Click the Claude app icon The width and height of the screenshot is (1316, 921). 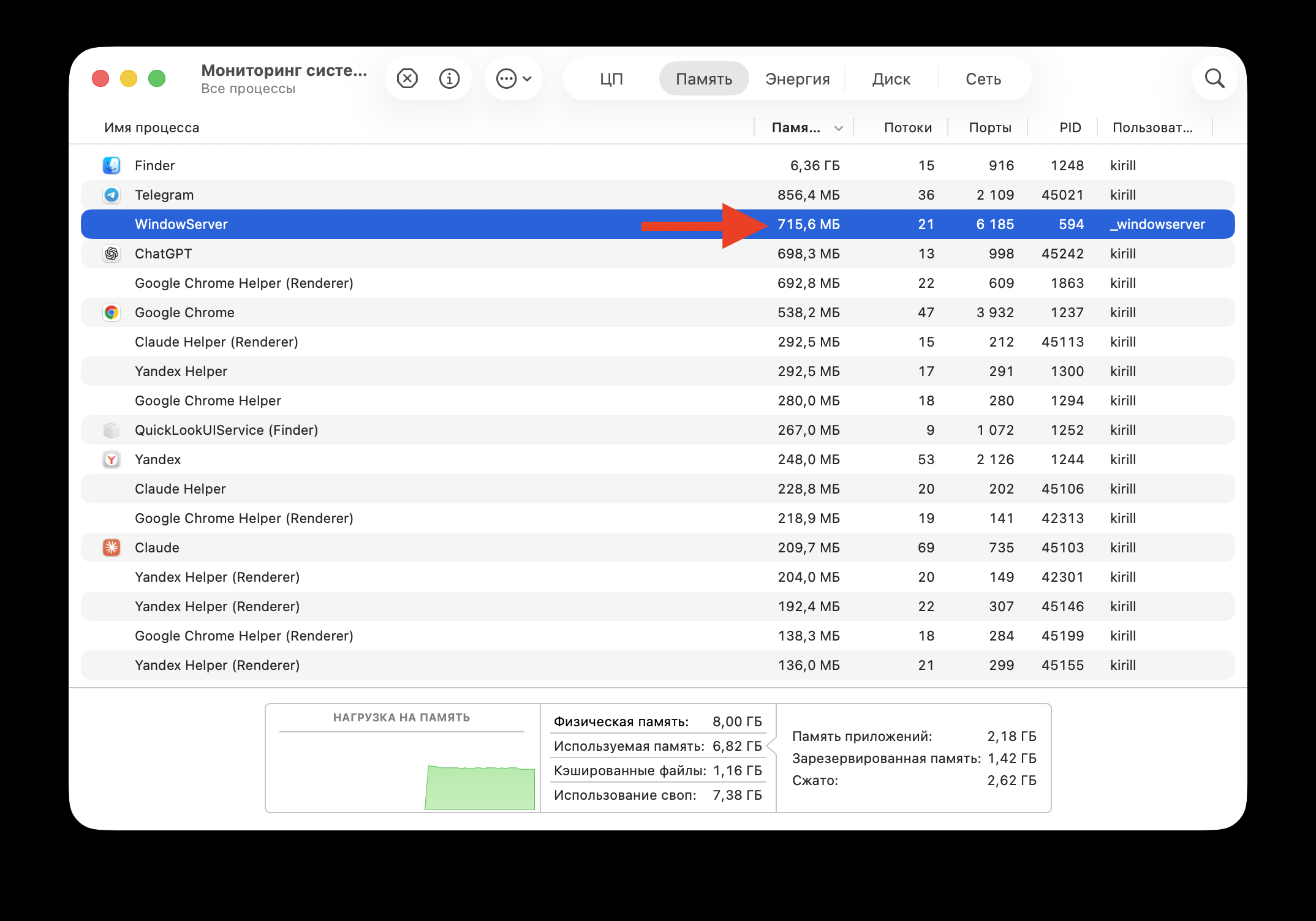[x=112, y=547]
